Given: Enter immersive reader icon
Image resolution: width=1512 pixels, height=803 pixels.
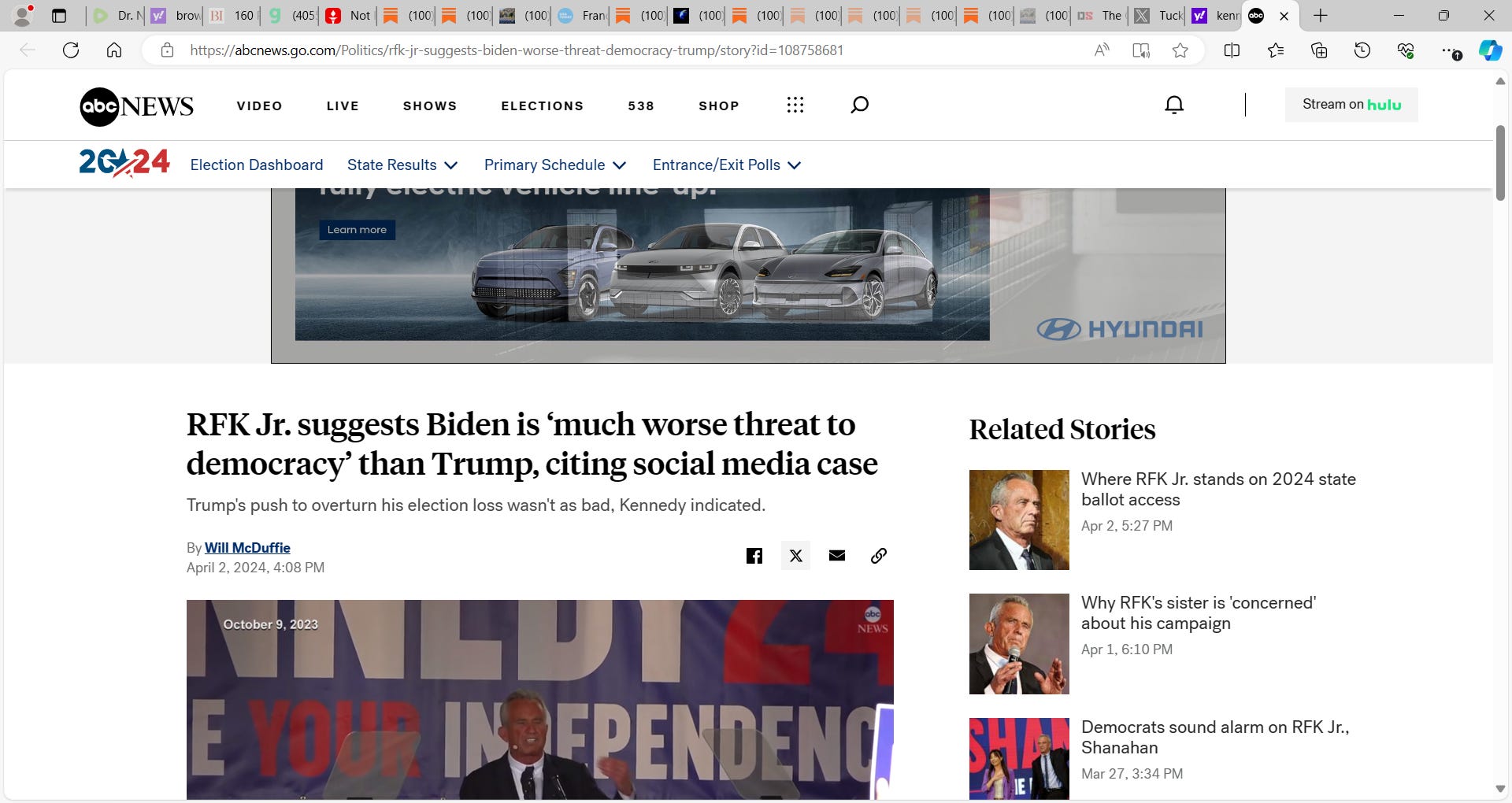Looking at the screenshot, I should point(1140,50).
